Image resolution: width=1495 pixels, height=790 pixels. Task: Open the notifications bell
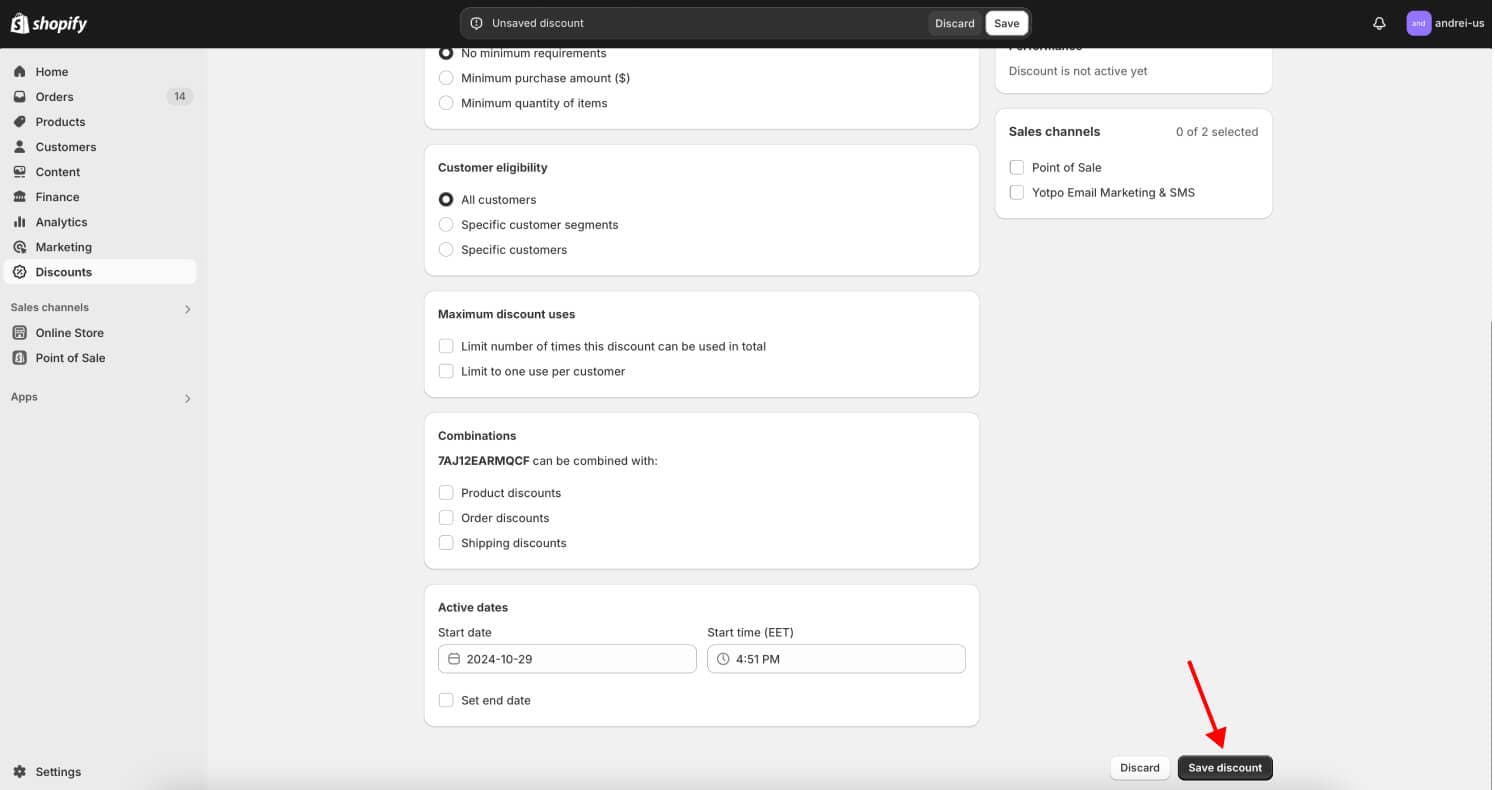coord(1379,23)
